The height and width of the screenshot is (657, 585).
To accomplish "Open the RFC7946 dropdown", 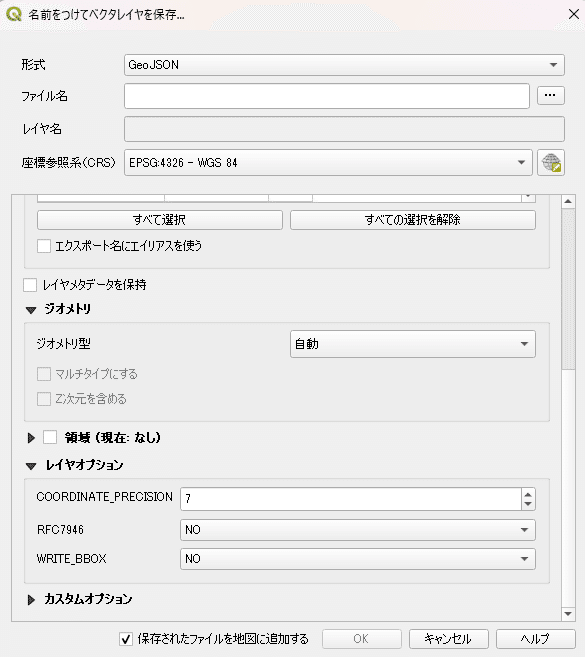I will tap(358, 530).
